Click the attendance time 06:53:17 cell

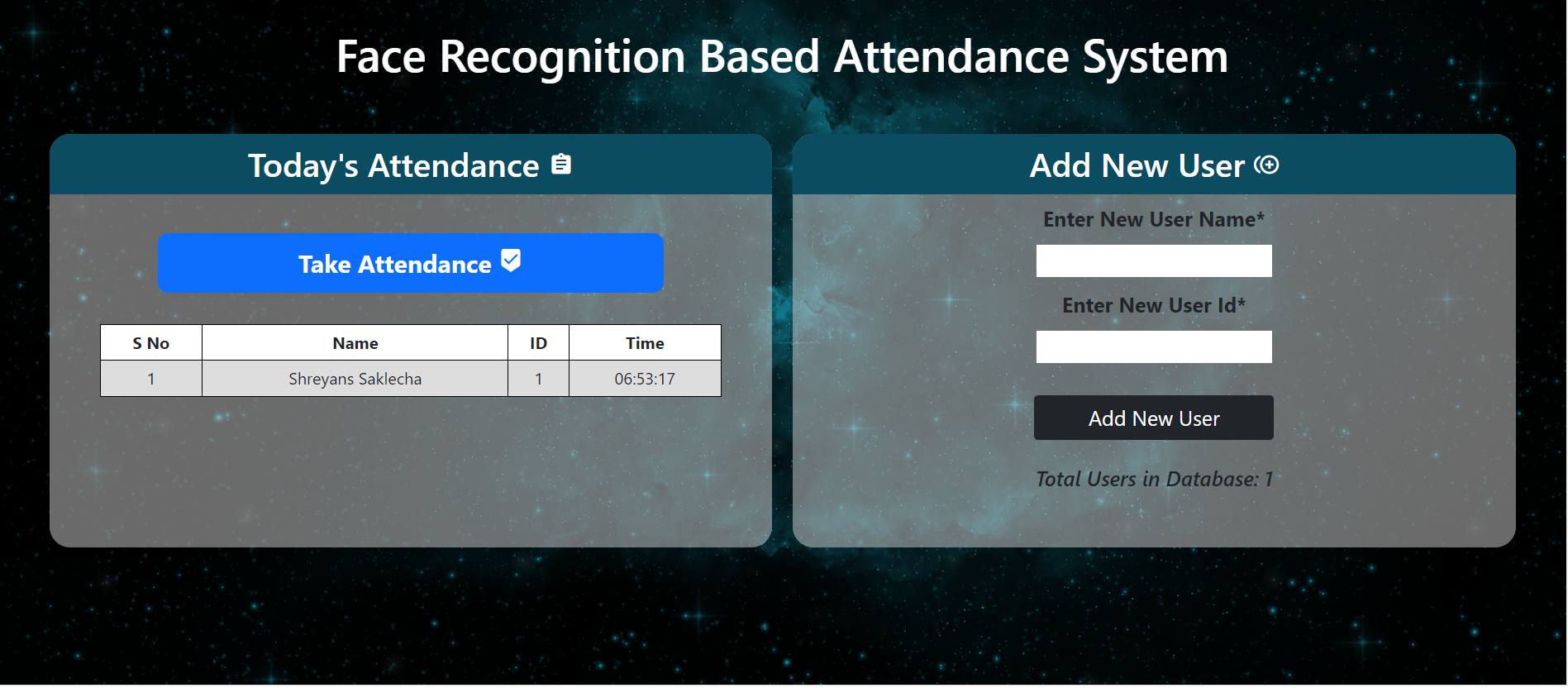tap(645, 379)
